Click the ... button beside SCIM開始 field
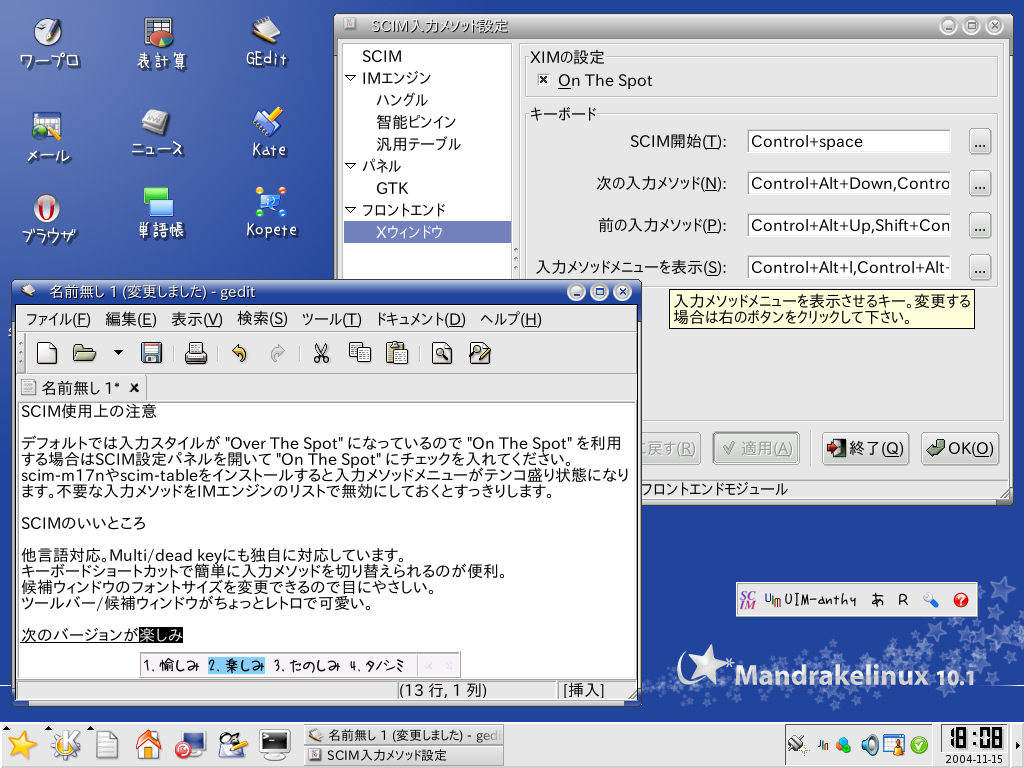 click(980, 142)
